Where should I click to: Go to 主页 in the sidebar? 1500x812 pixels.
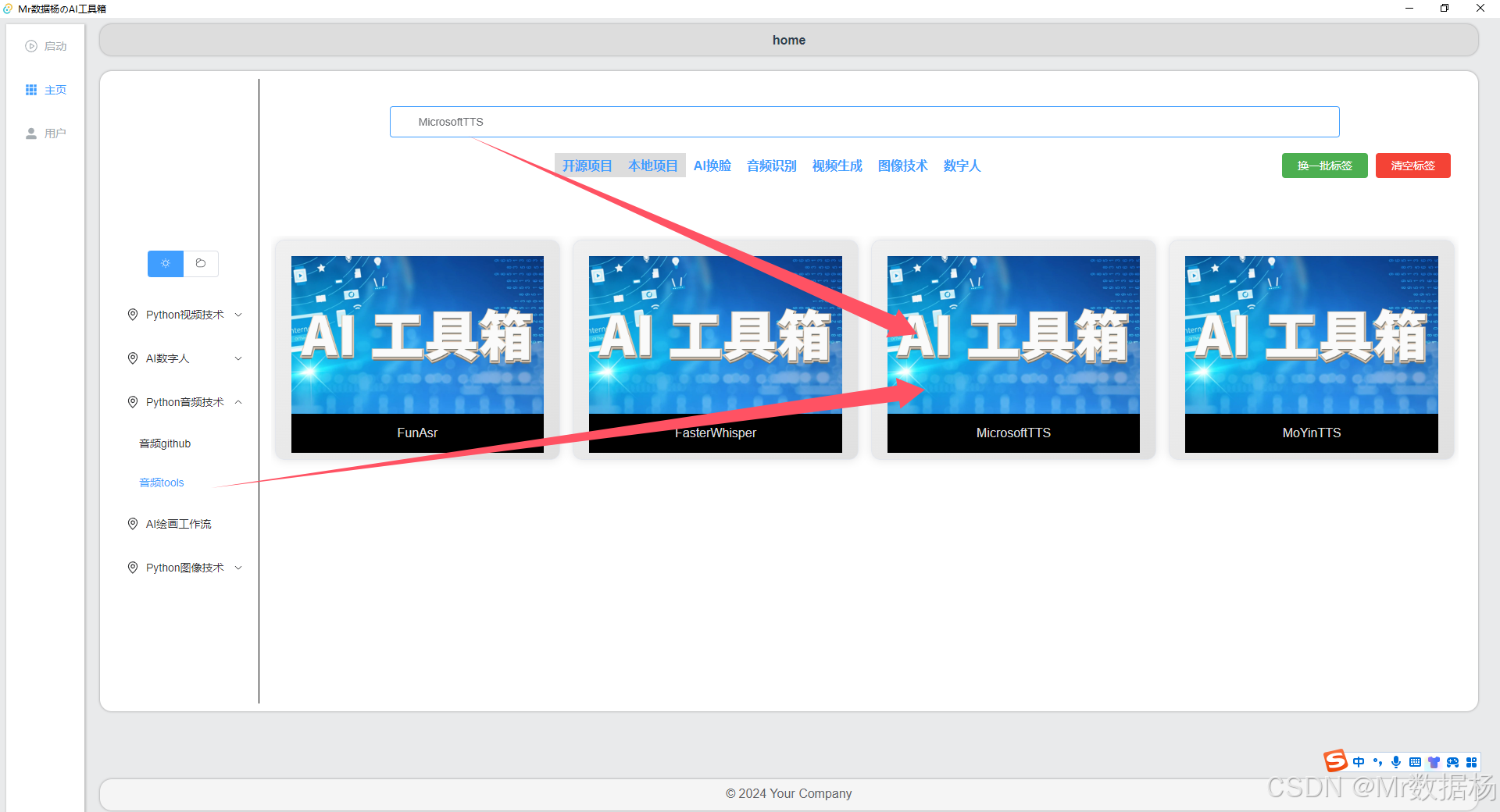[46, 90]
